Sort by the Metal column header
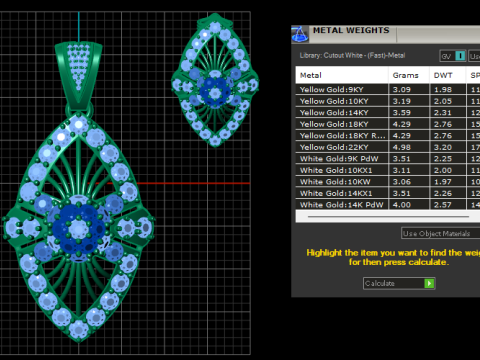The image size is (480, 360). (x=342, y=75)
